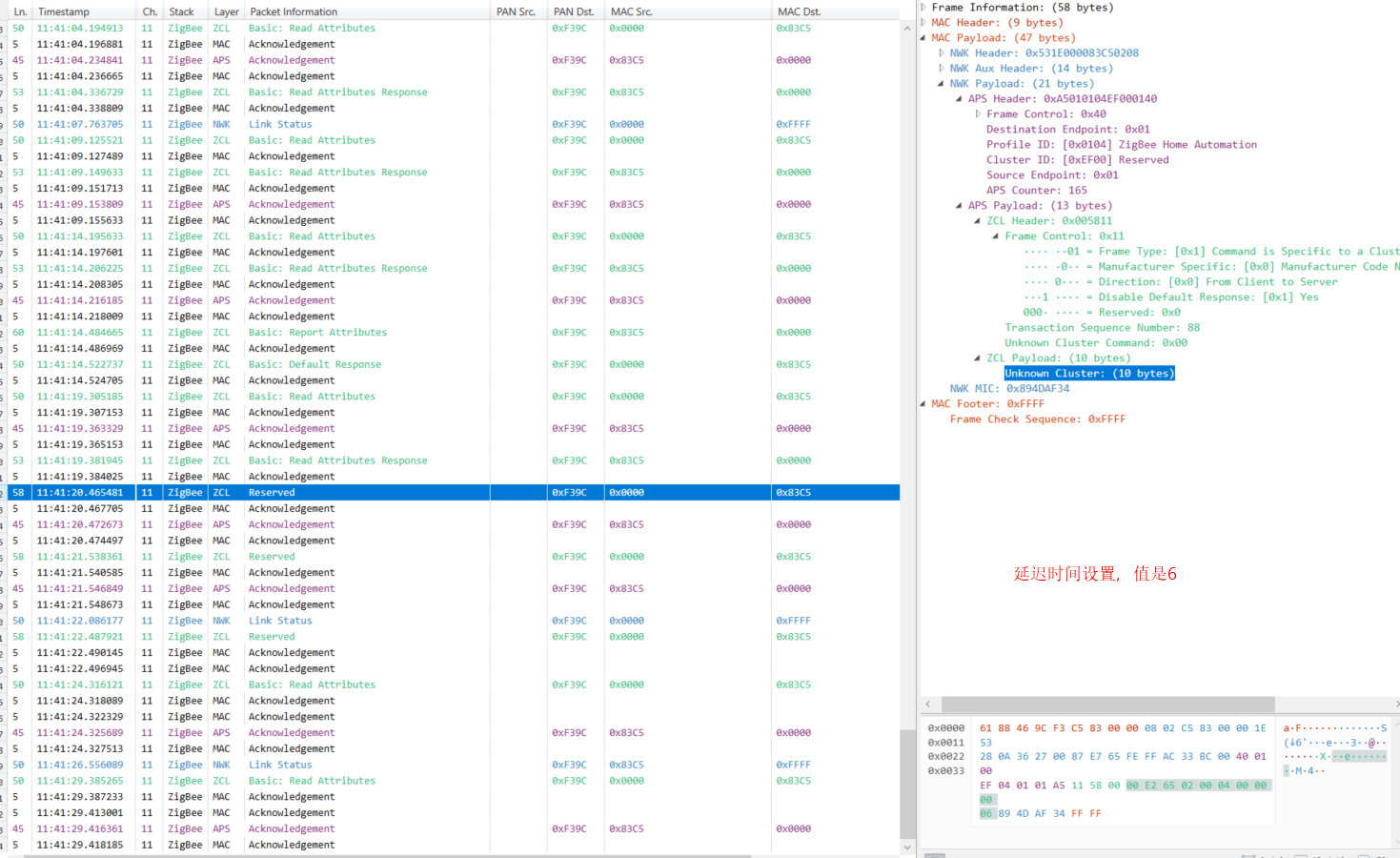The width and height of the screenshot is (1400, 858).
Task: Select Read Attributes packet at 11:41:04.194913
Action: (454, 29)
